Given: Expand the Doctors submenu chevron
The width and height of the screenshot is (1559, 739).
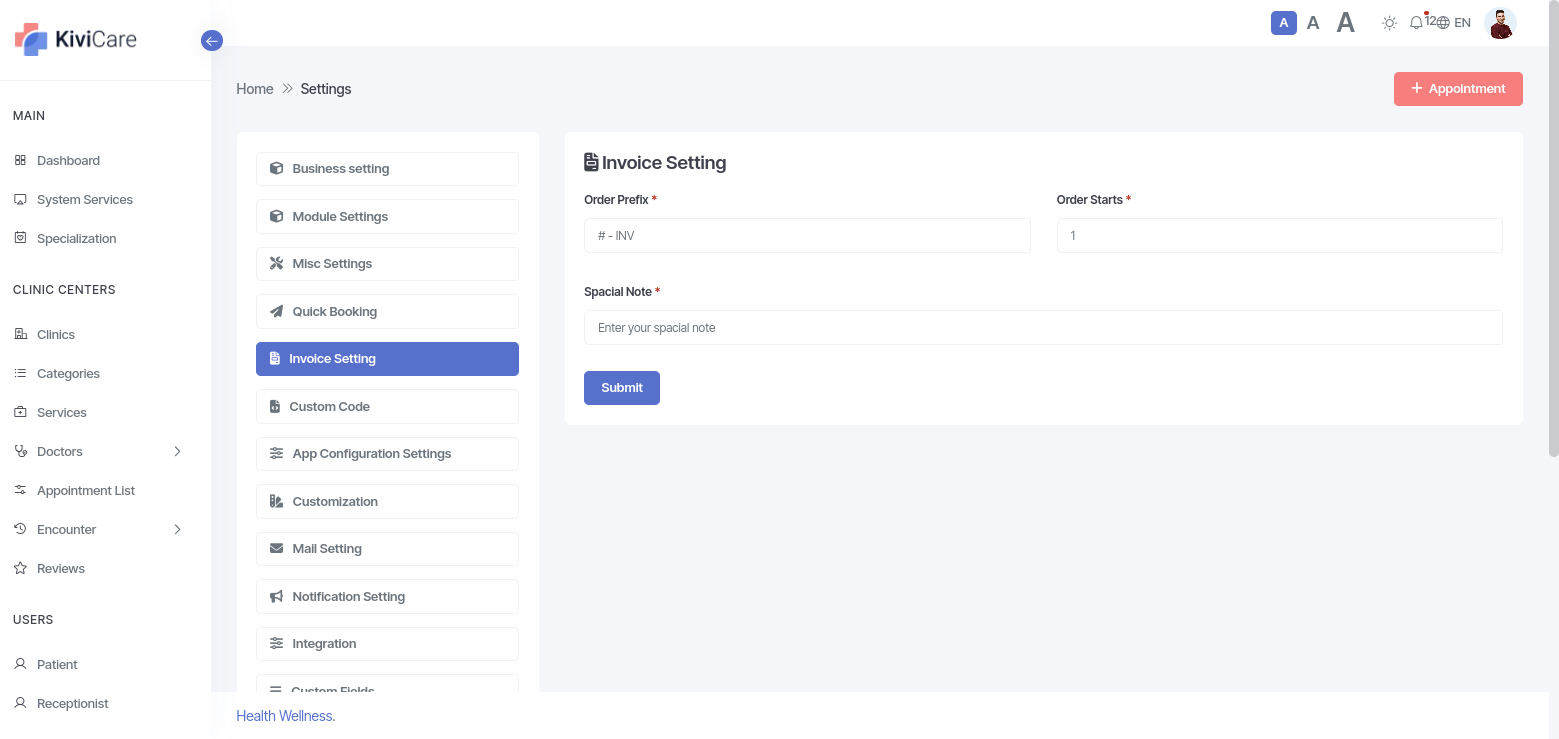Looking at the screenshot, I should pos(178,451).
